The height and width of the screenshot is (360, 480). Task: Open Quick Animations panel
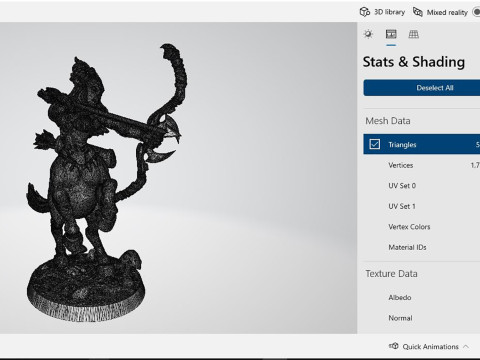coord(430,347)
